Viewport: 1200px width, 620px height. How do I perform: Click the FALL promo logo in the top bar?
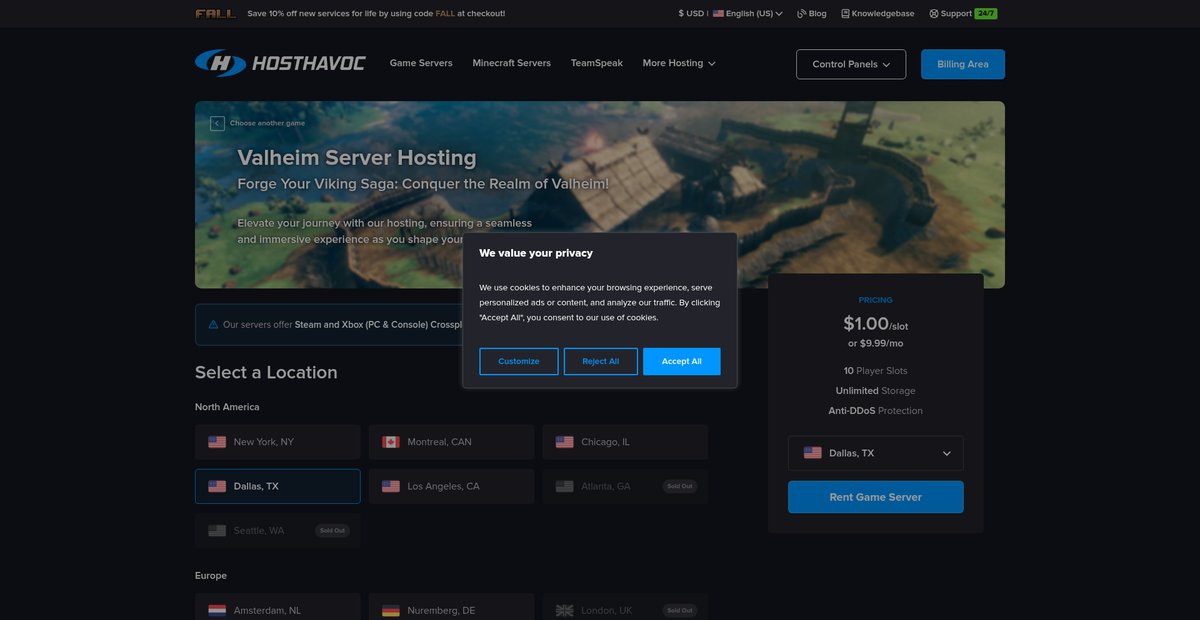pyautogui.click(x=216, y=14)
